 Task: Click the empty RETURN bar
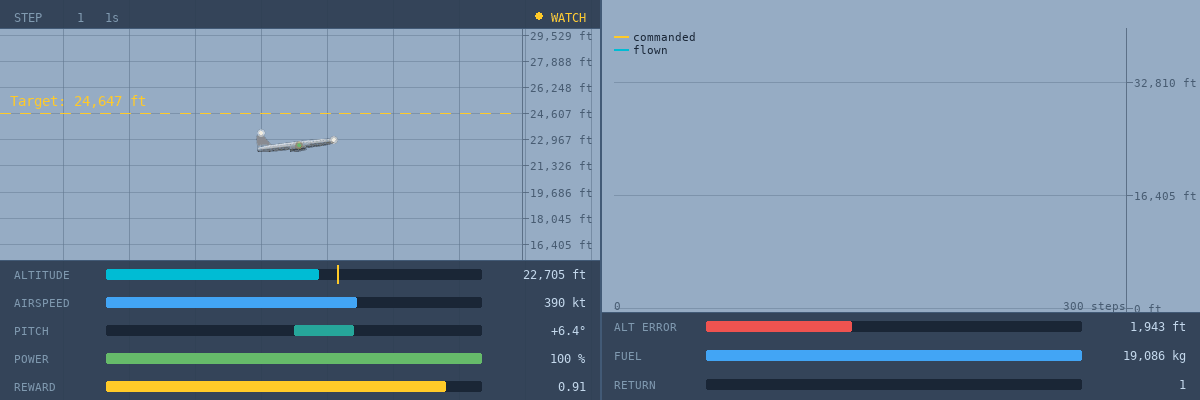(x=894, y=385)
